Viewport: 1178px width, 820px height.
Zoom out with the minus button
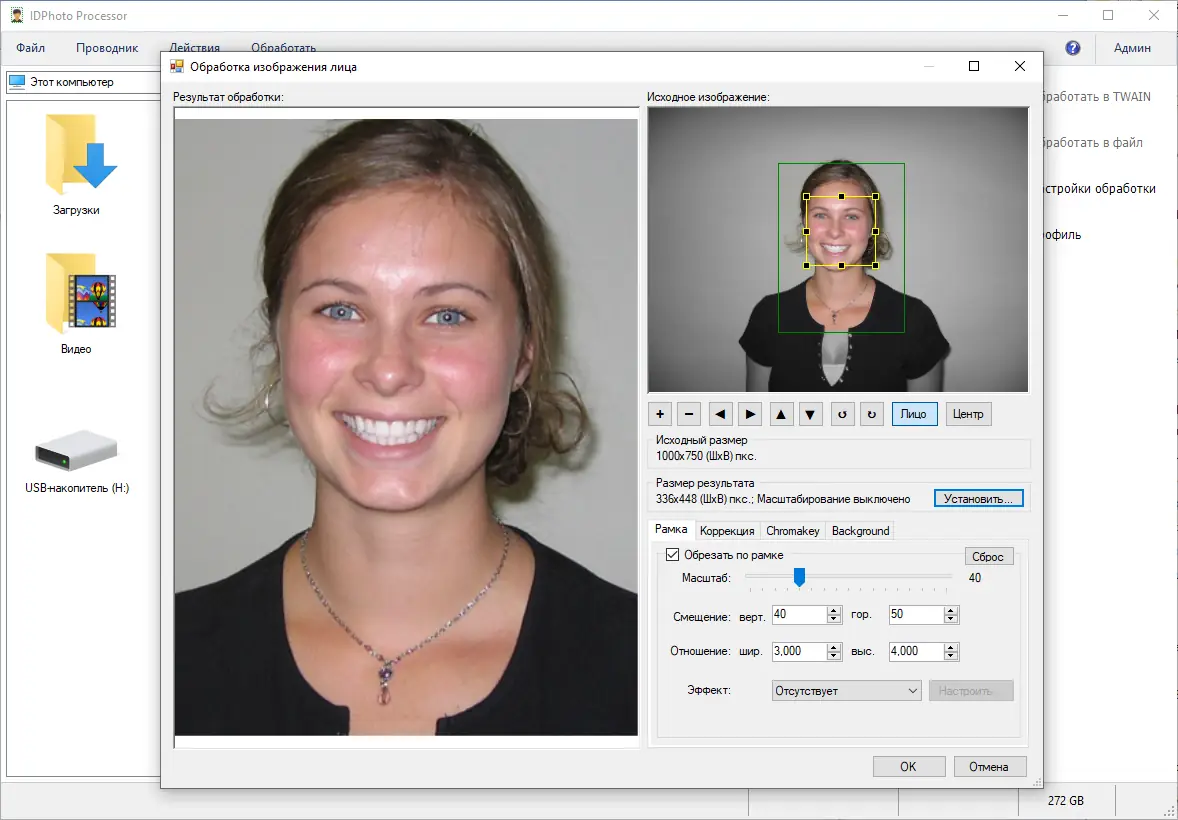[x=689, y=414]
